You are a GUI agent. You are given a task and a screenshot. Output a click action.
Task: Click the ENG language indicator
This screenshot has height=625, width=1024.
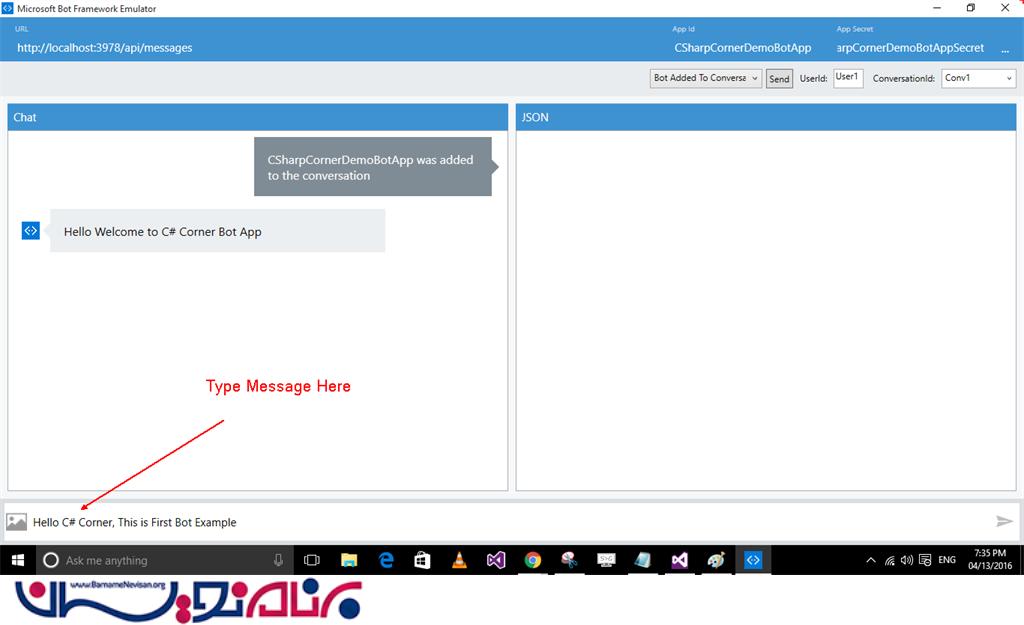(947, 560)
